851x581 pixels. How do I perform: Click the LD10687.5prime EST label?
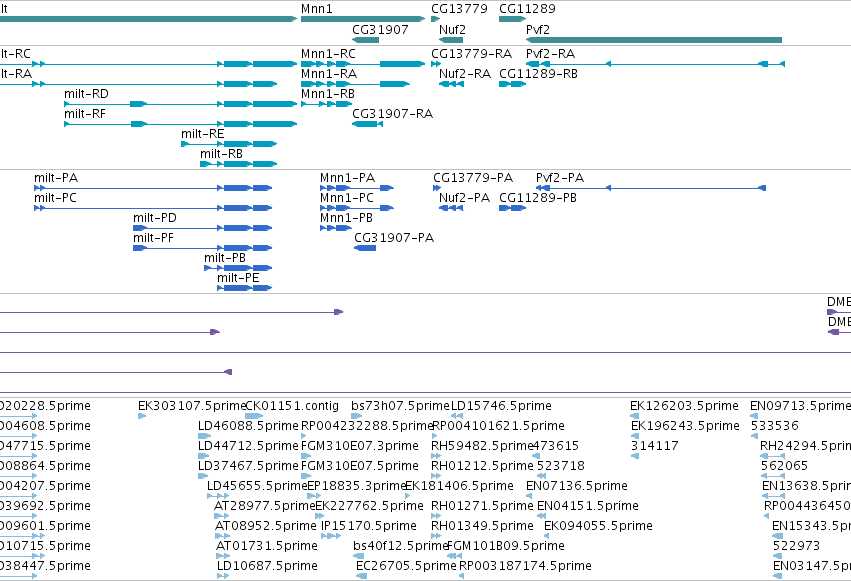coord(267,566)
